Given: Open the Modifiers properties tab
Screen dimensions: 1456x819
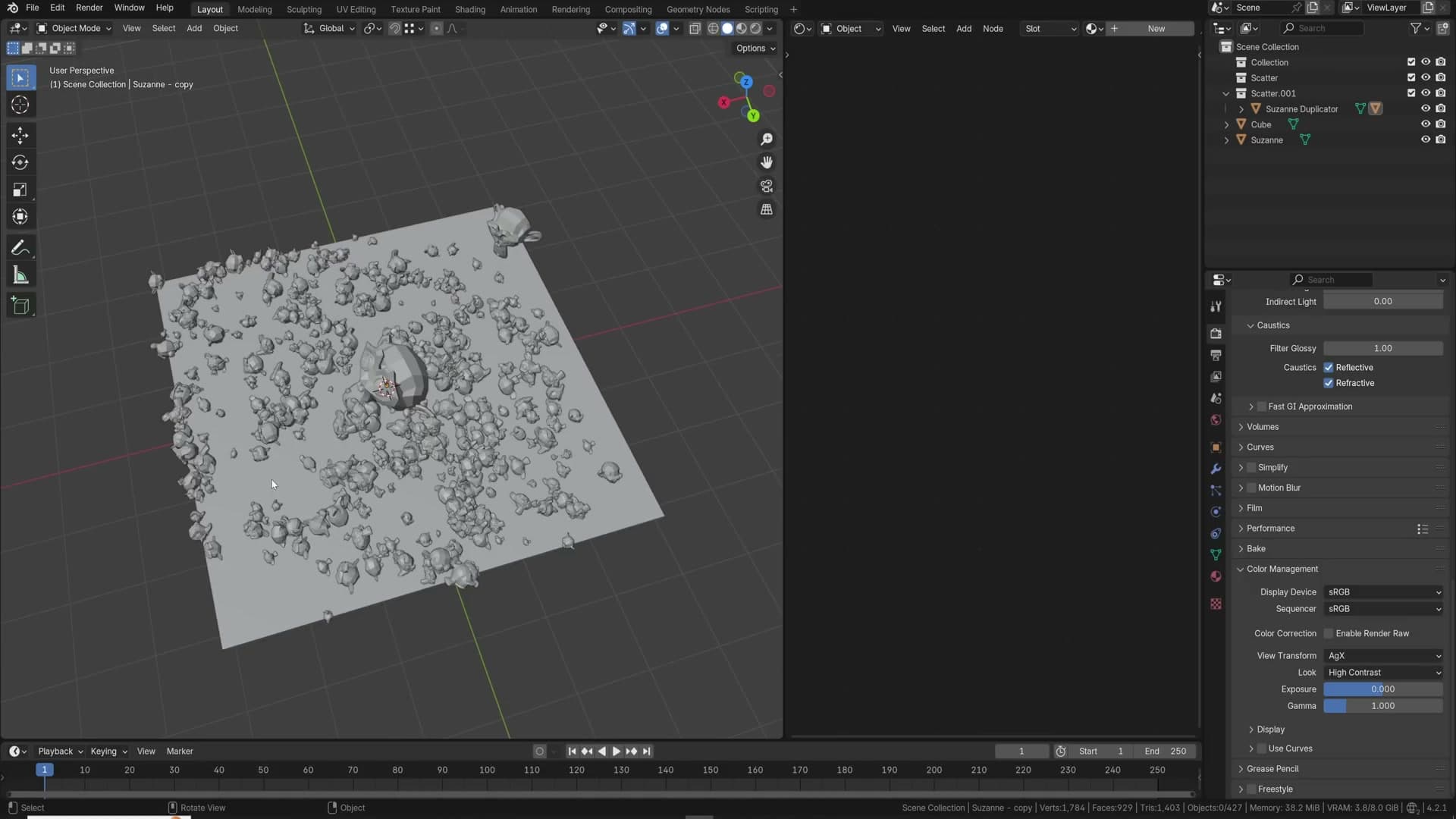Looking at the screenshot, I should click(x=1216, y=469).
